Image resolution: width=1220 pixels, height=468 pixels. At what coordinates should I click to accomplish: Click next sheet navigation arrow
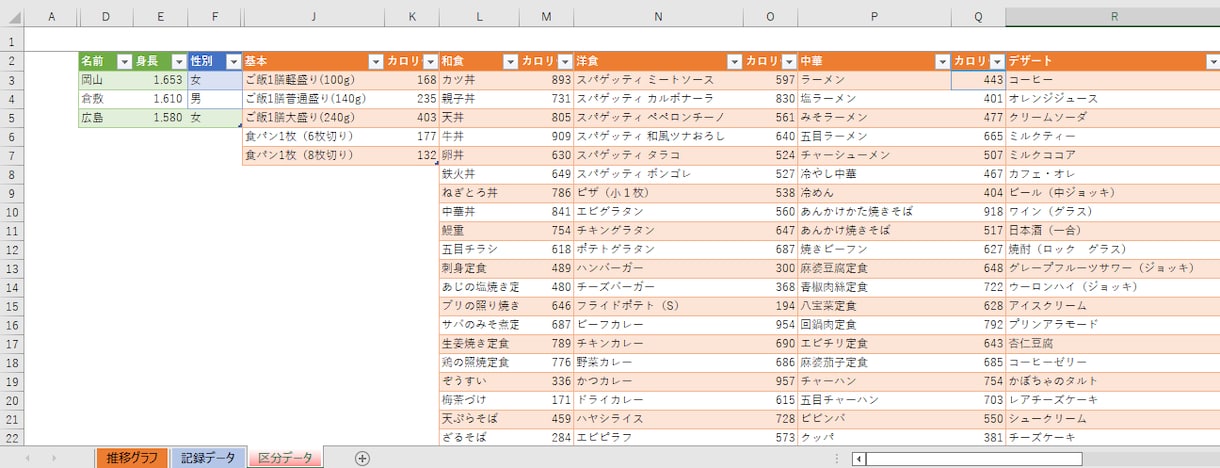point(53,458)
